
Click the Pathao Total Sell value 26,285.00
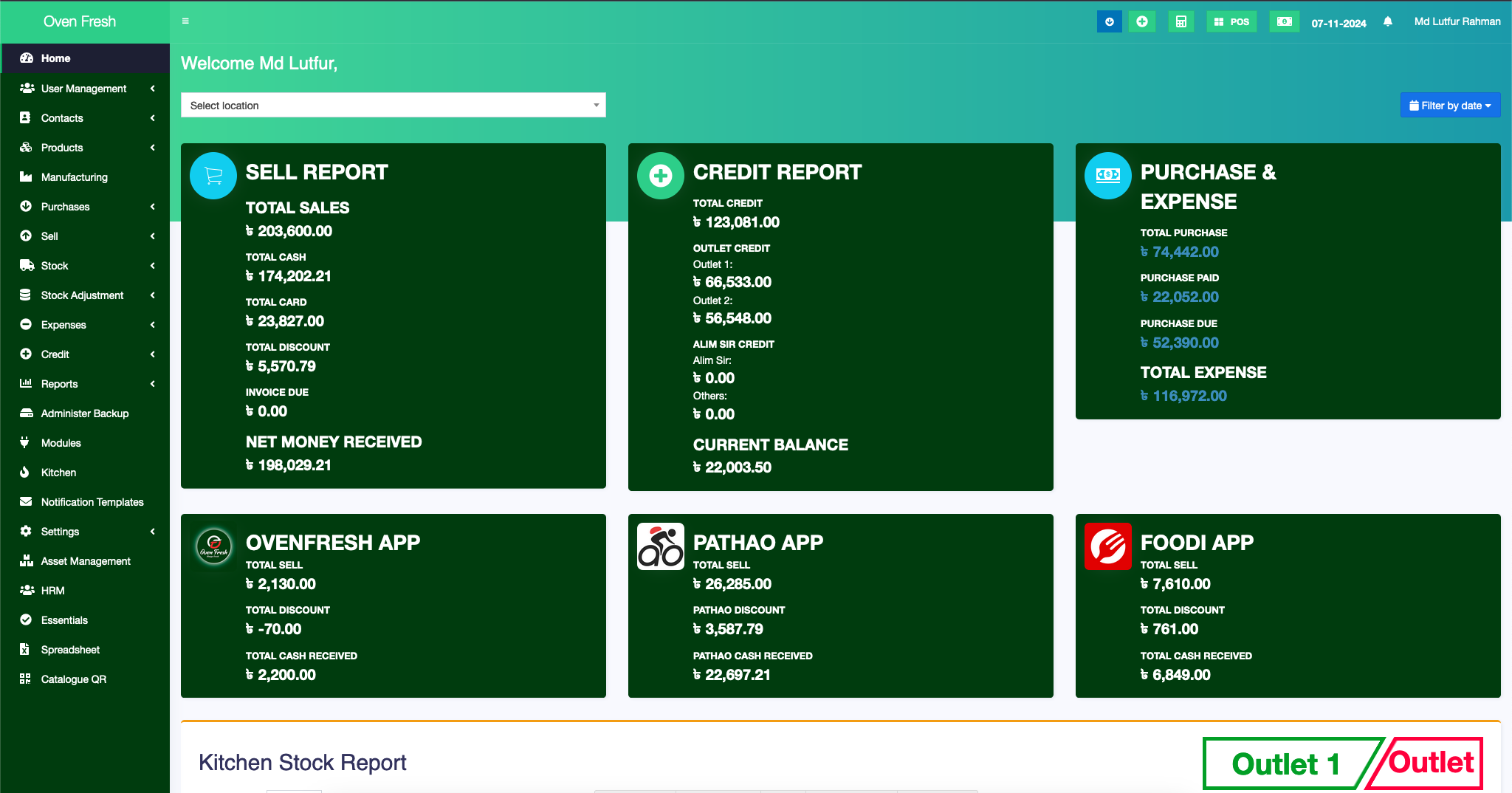coord(732,584)
